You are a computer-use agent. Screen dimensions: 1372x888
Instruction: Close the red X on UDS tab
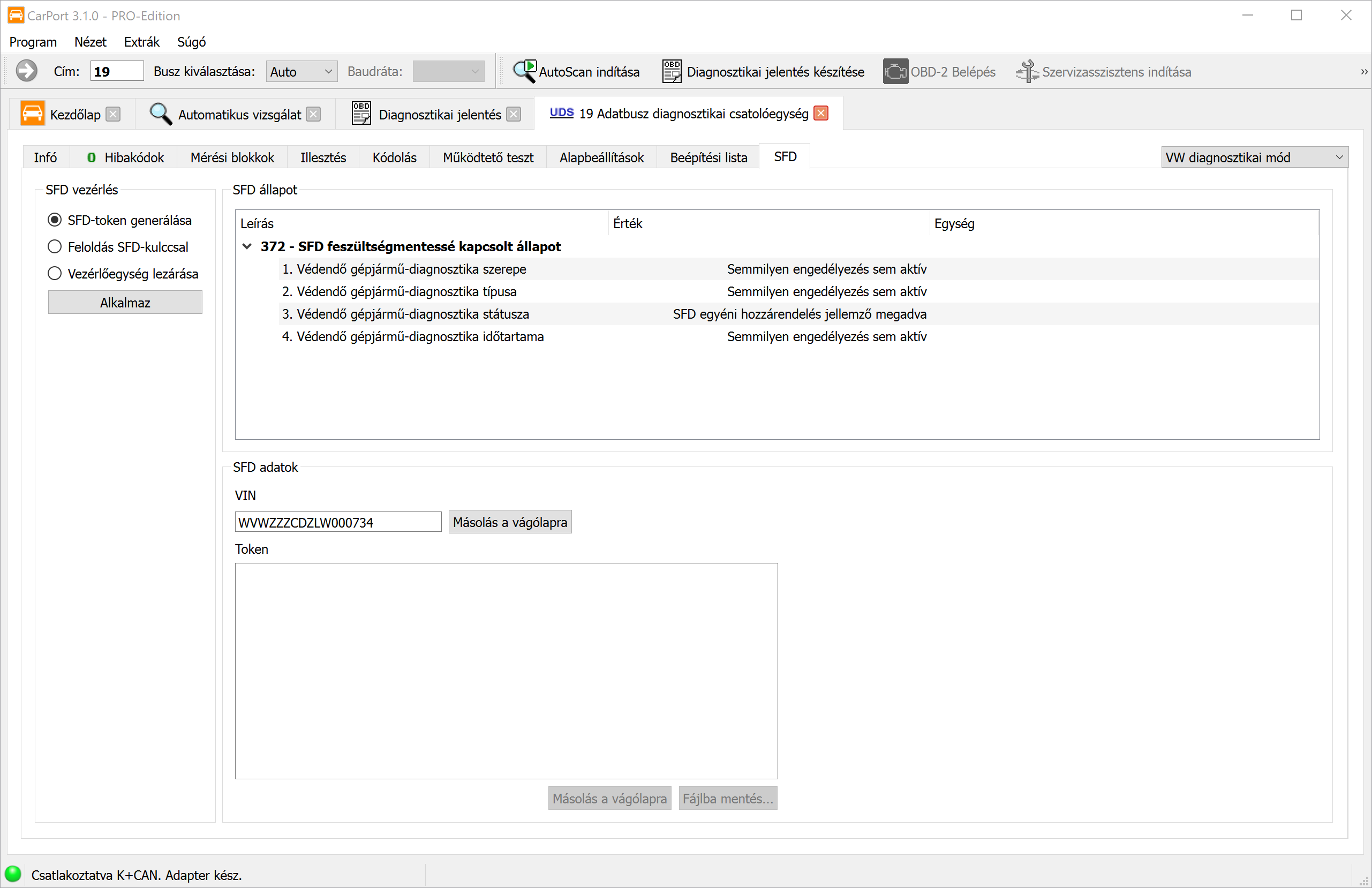tap(821, 114)
